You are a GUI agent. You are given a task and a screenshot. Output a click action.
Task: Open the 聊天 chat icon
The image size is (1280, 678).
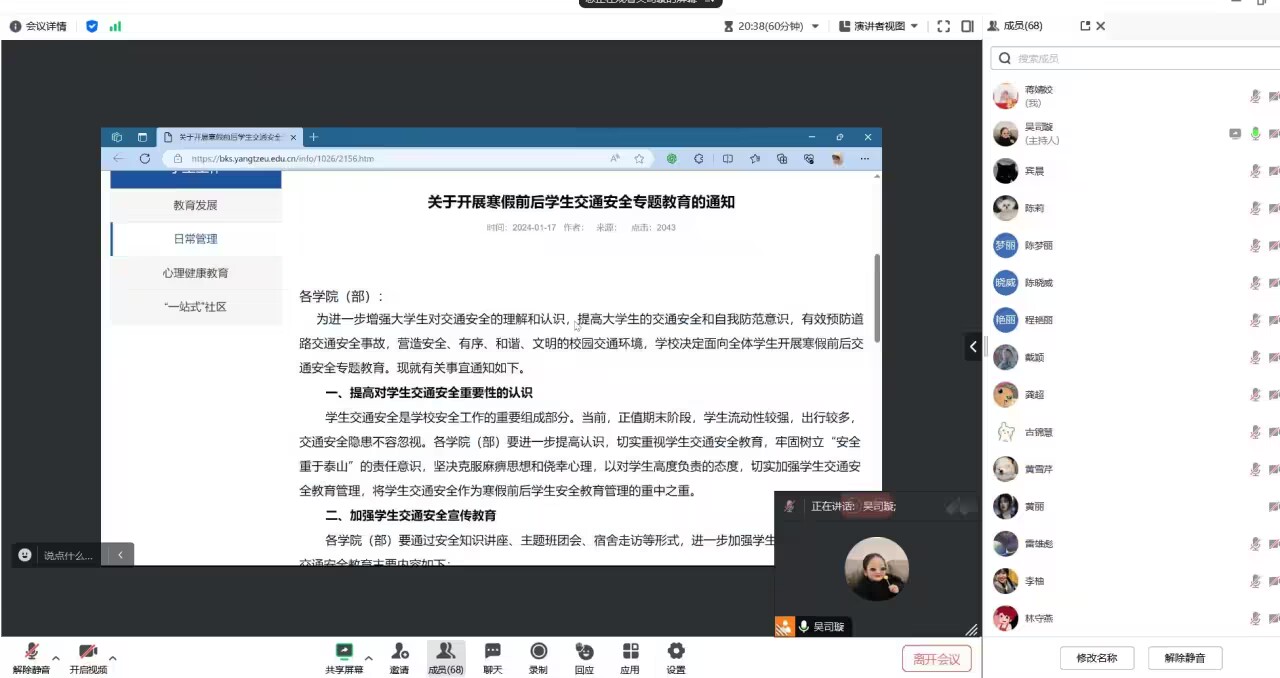(x=492, y=652)
